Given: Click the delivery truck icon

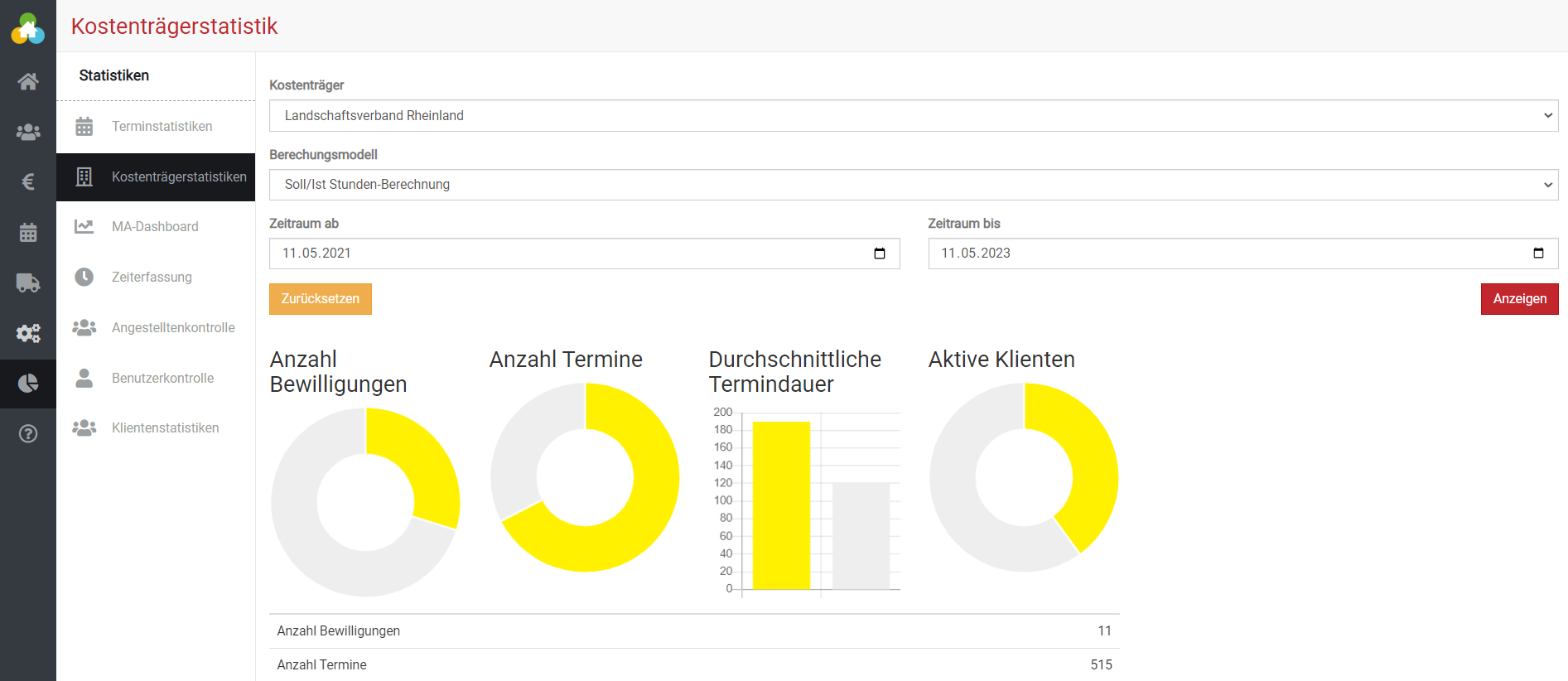Looking at the screenshot, I should pyautogui.click(x=28, y=283).
